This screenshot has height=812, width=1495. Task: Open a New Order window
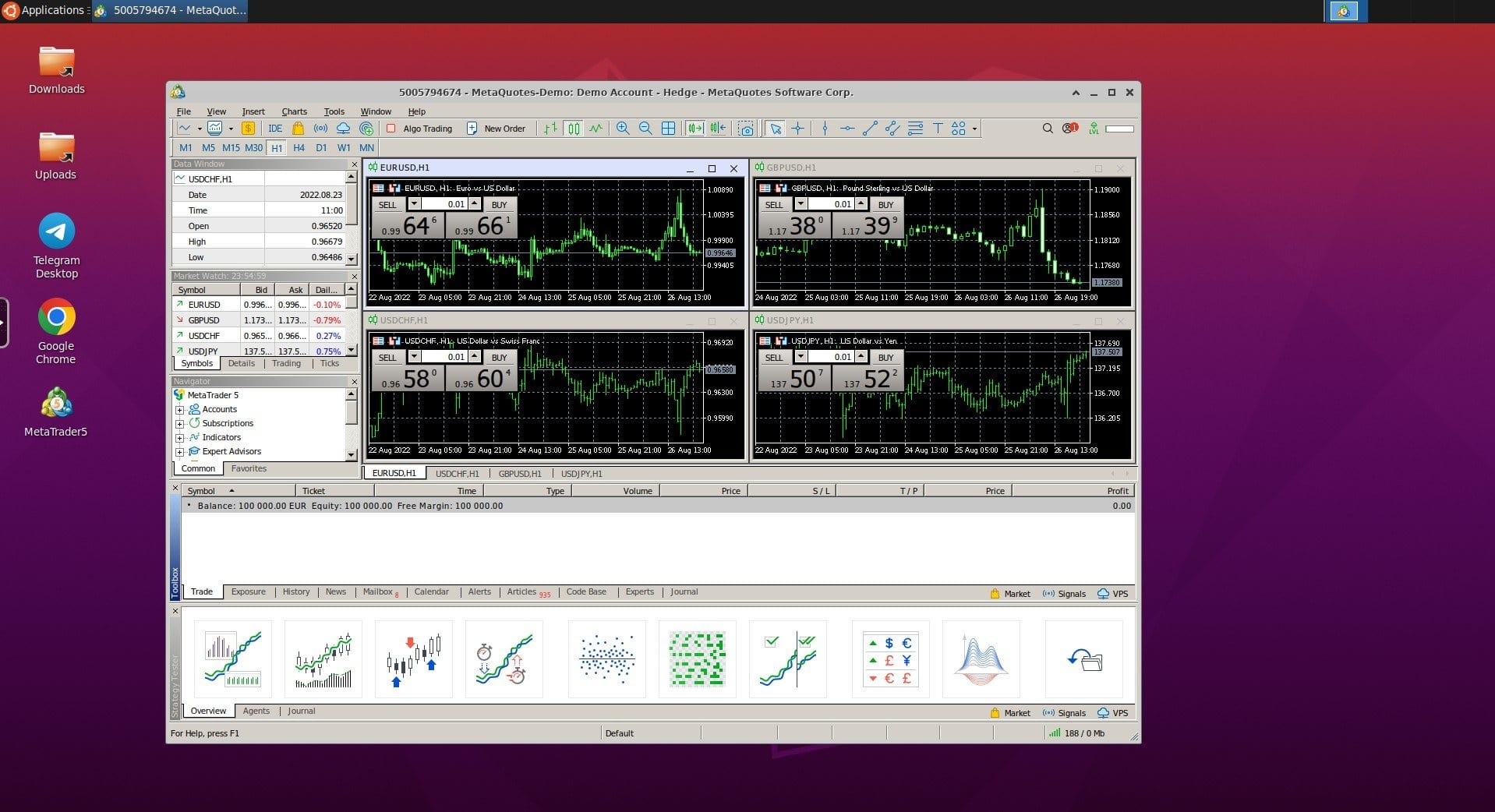tap(497, 129)
